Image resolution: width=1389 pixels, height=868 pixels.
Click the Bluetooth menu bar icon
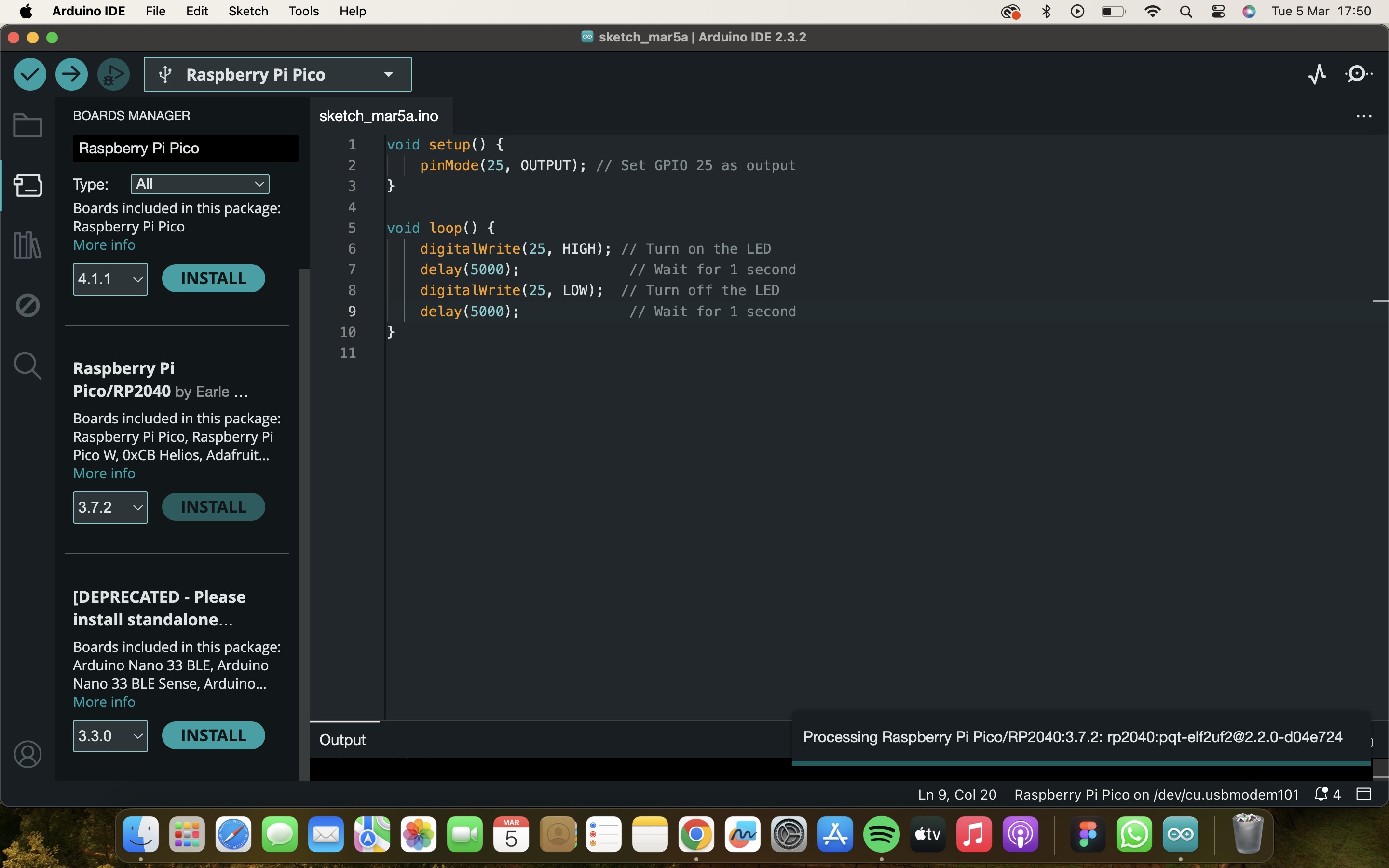tap(1046, 12)
